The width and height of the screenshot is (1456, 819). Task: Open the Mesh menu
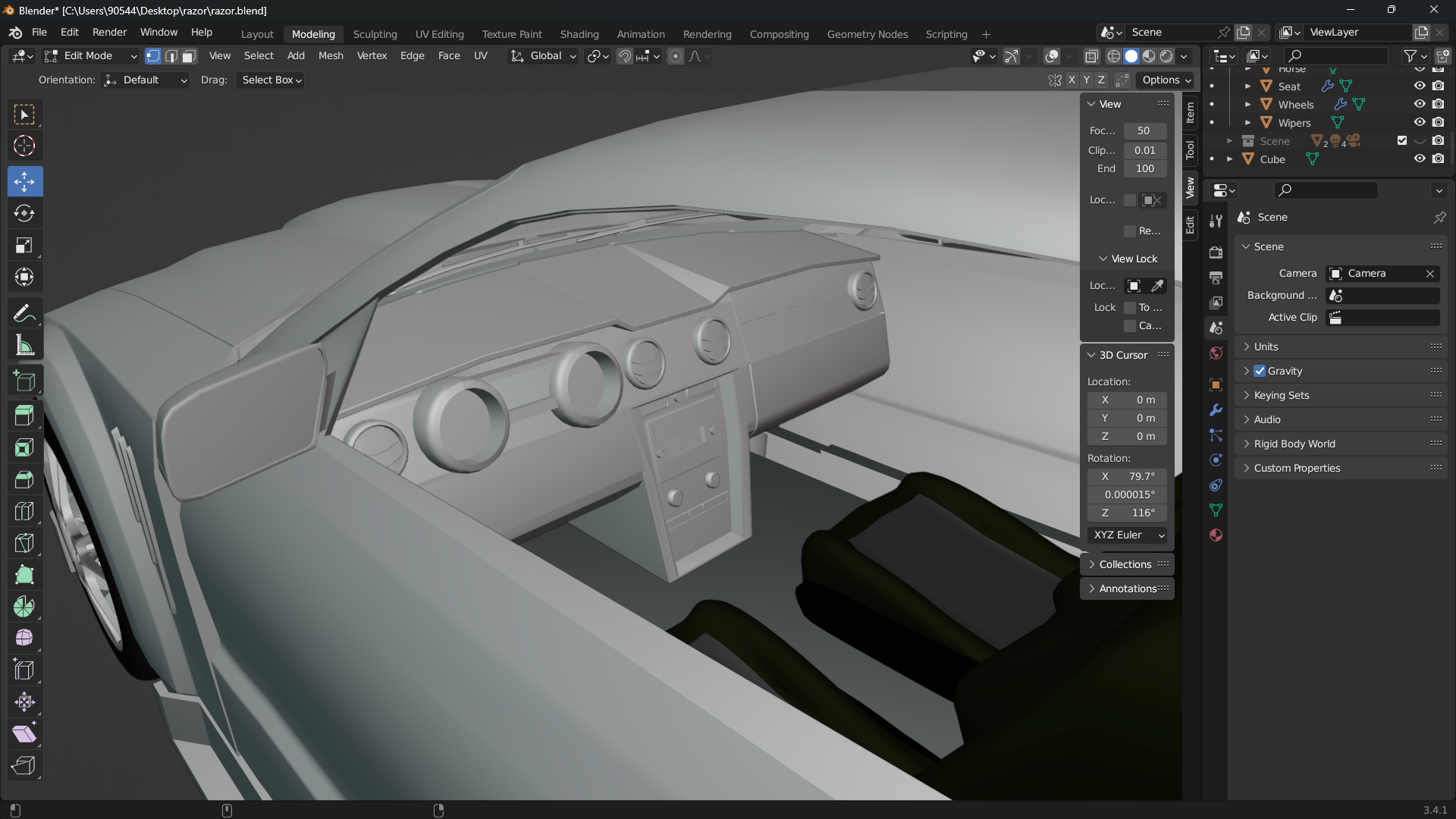[331, 56]
